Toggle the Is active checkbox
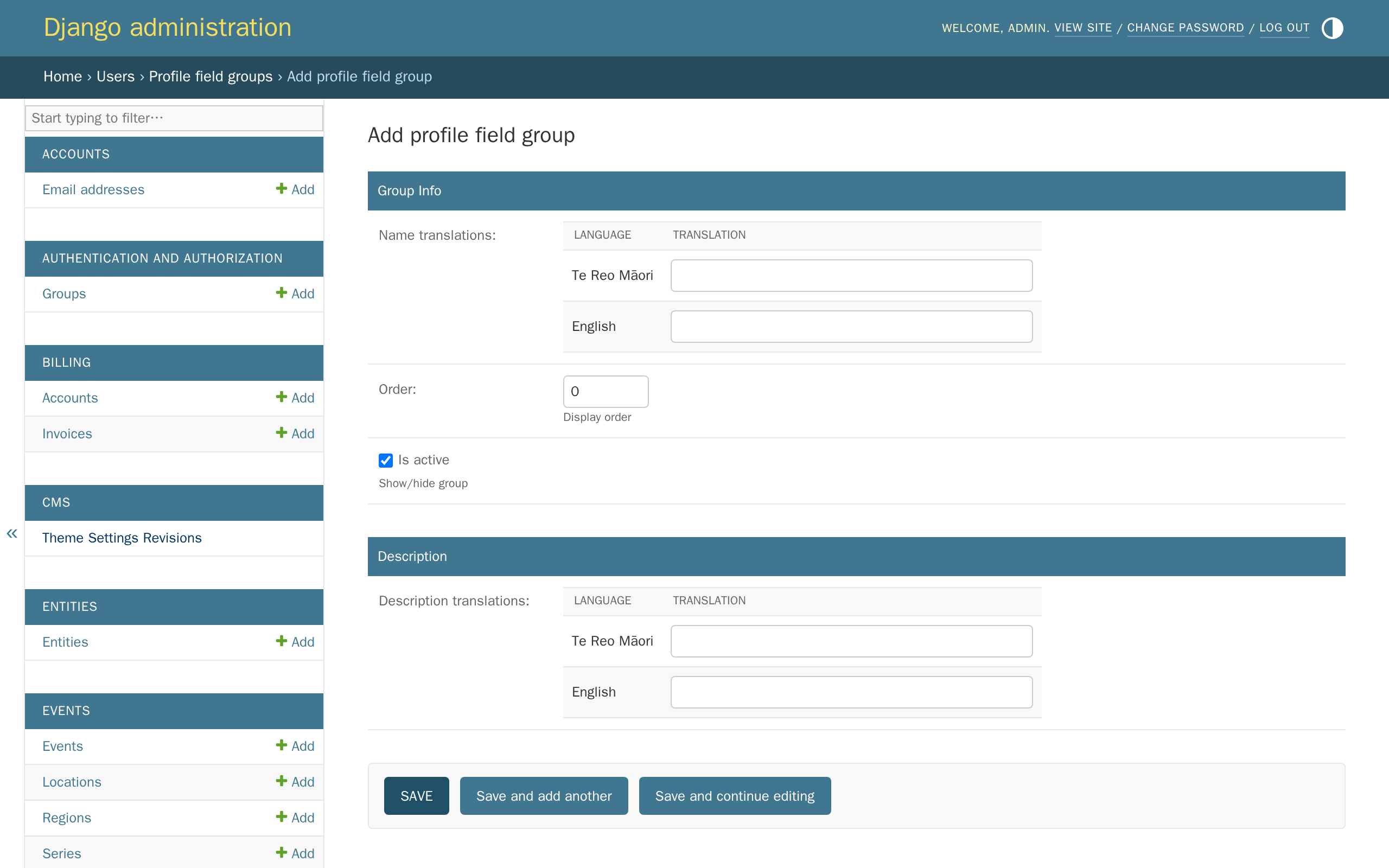The width and height of the screenshot is (1389, 868). pos(386,461)
